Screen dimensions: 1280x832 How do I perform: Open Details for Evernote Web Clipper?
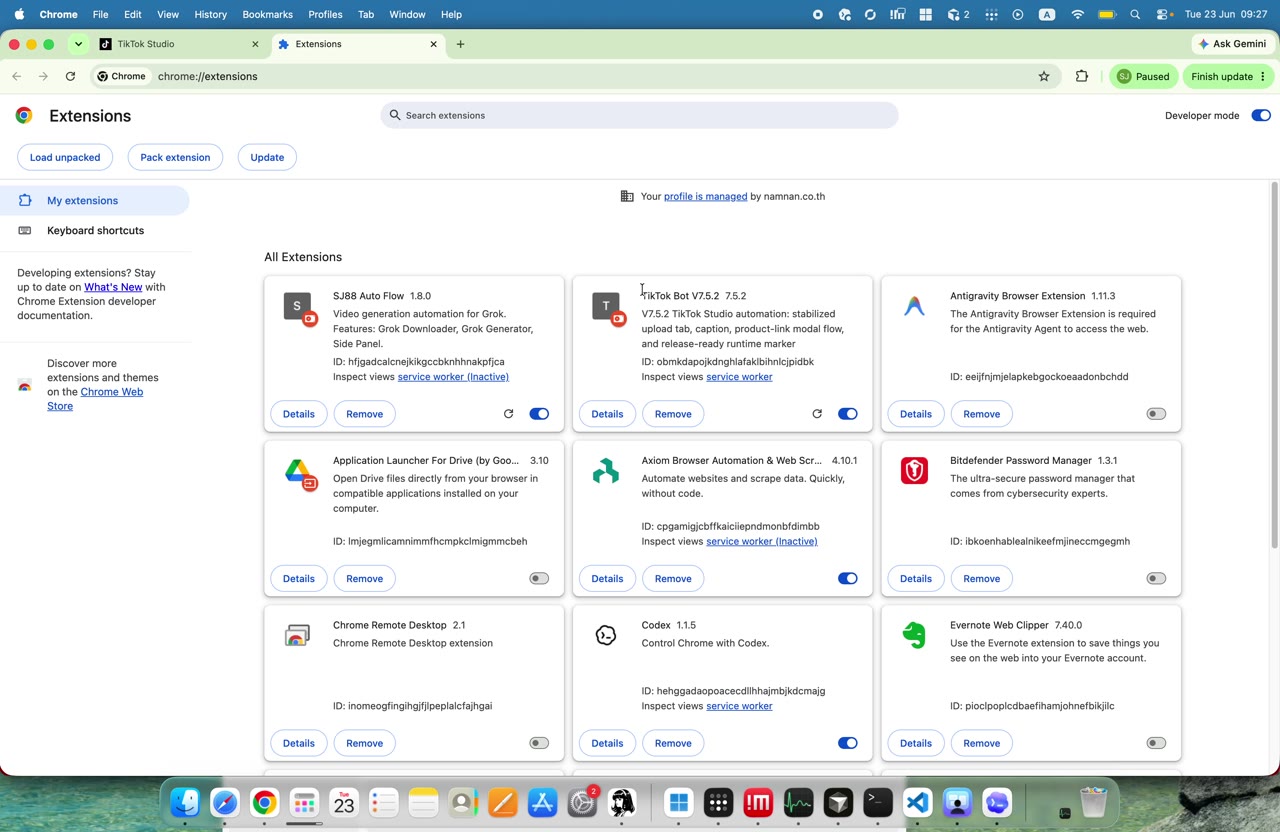coord(916,743)
